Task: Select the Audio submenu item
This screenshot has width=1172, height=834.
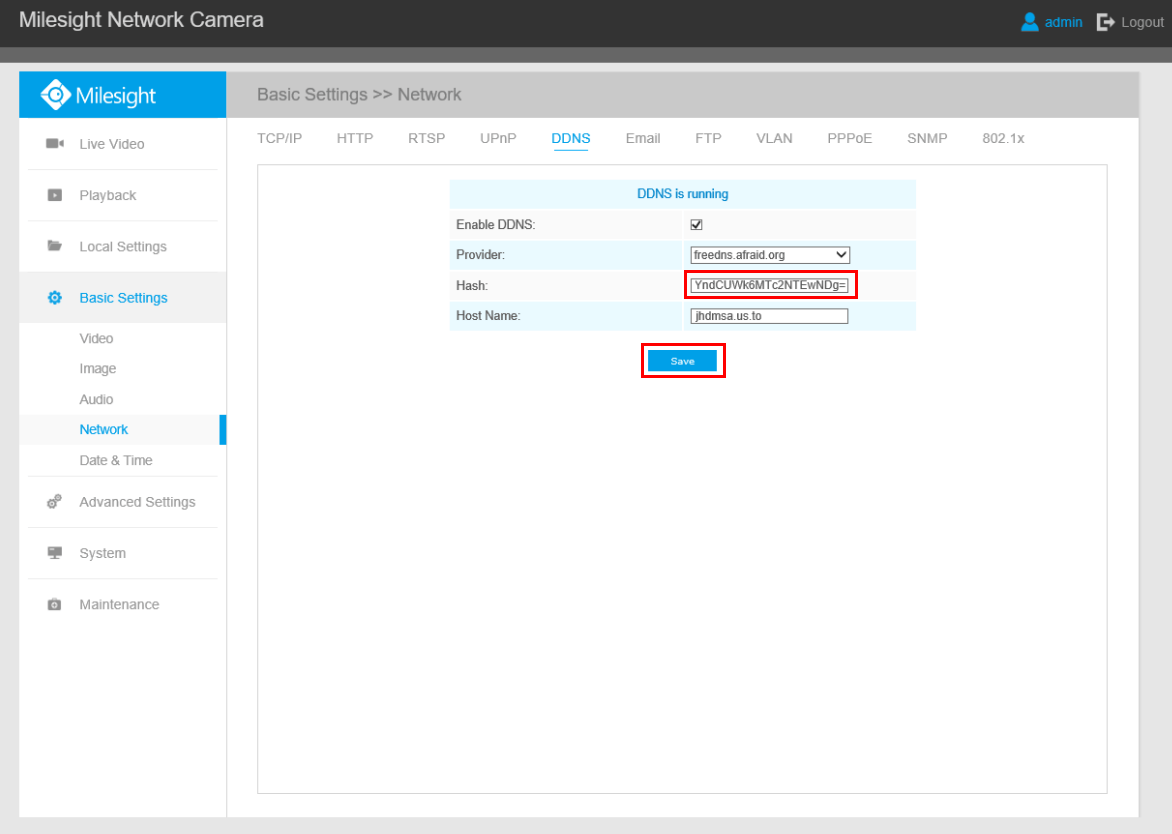Action: coord(96,399)
